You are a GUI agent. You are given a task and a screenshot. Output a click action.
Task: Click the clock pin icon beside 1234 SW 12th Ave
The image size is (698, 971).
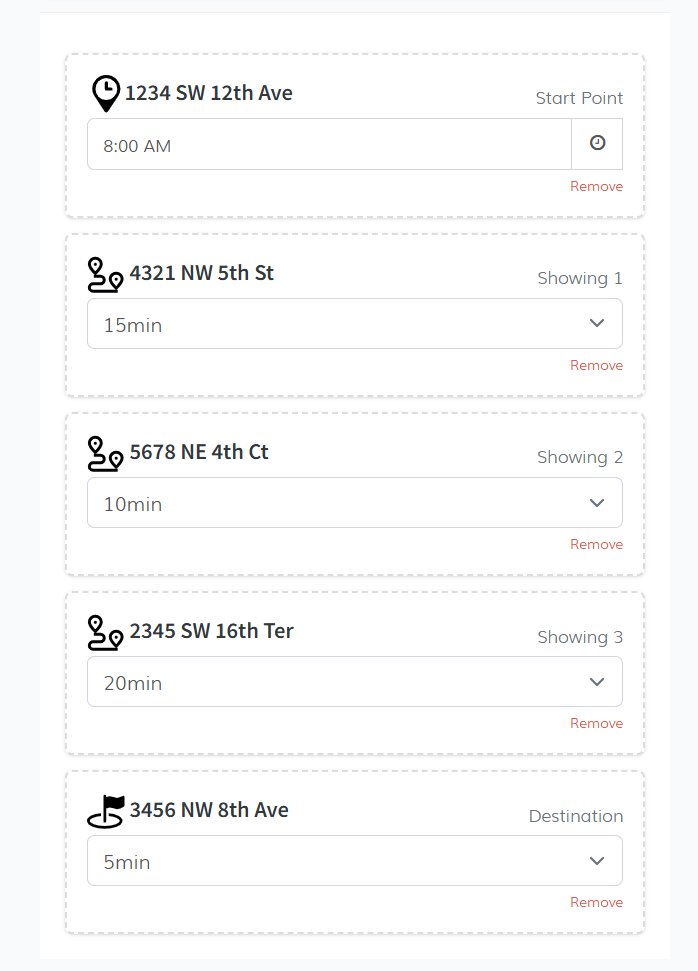pyautogui.click(x=105, y=93)
